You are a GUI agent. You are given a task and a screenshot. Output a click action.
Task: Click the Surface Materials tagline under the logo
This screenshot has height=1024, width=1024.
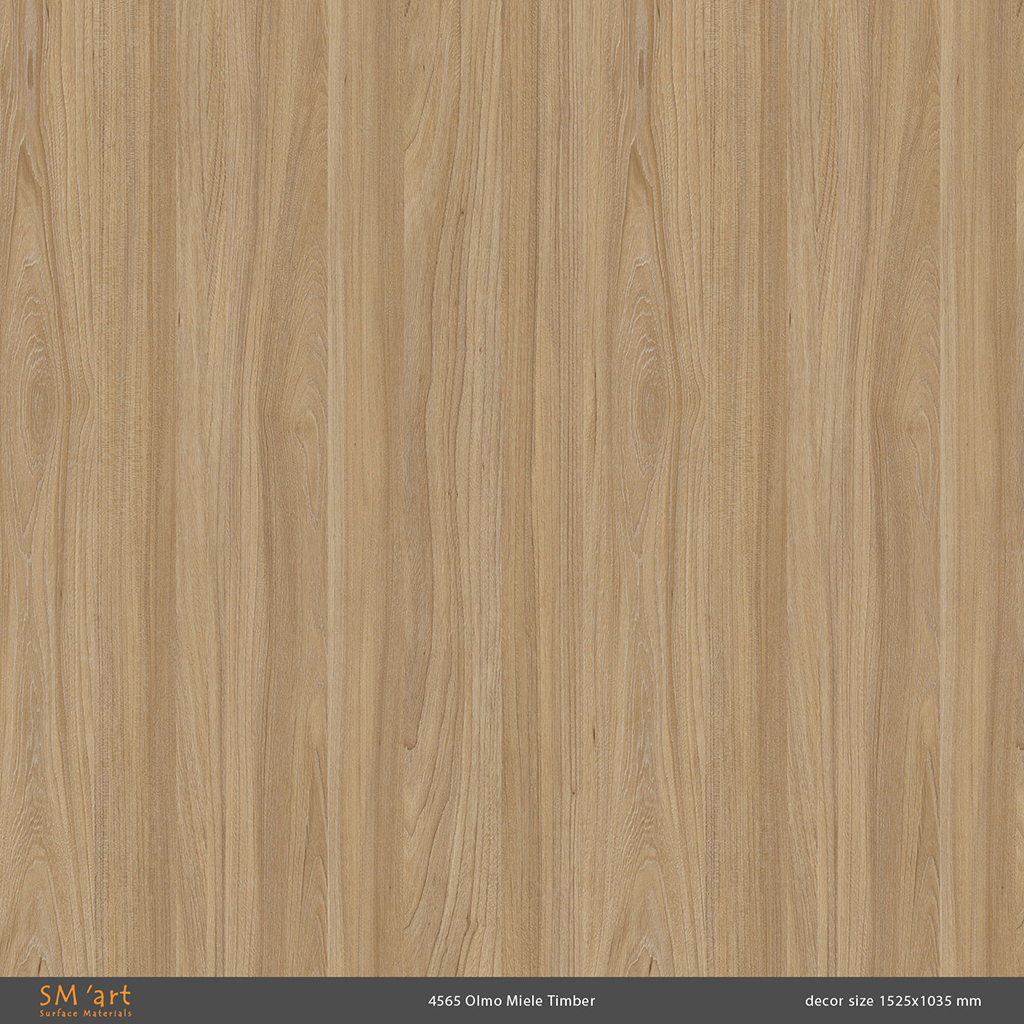point(85,1013)
